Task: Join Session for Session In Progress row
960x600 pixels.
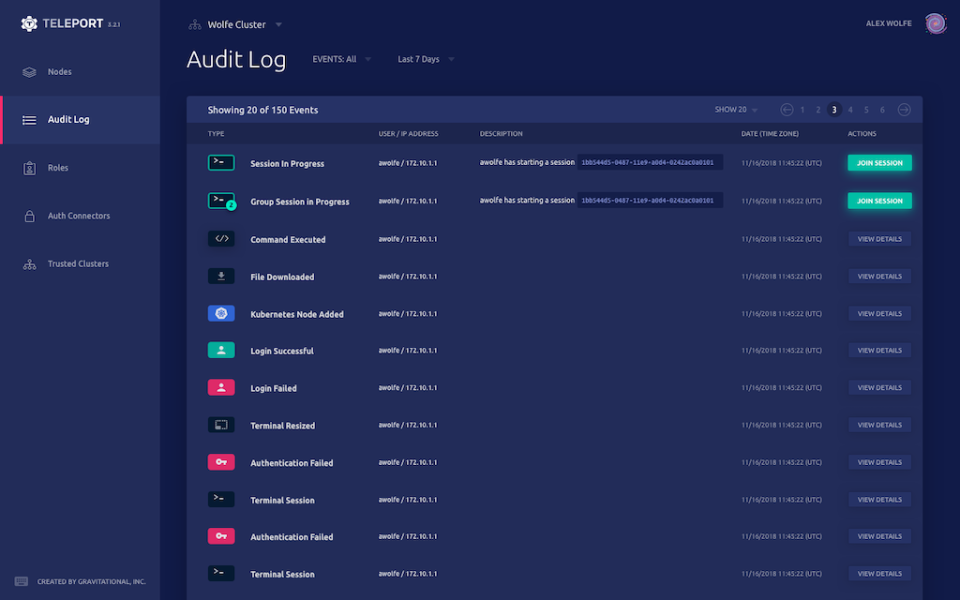Action: tap(879, 163)
